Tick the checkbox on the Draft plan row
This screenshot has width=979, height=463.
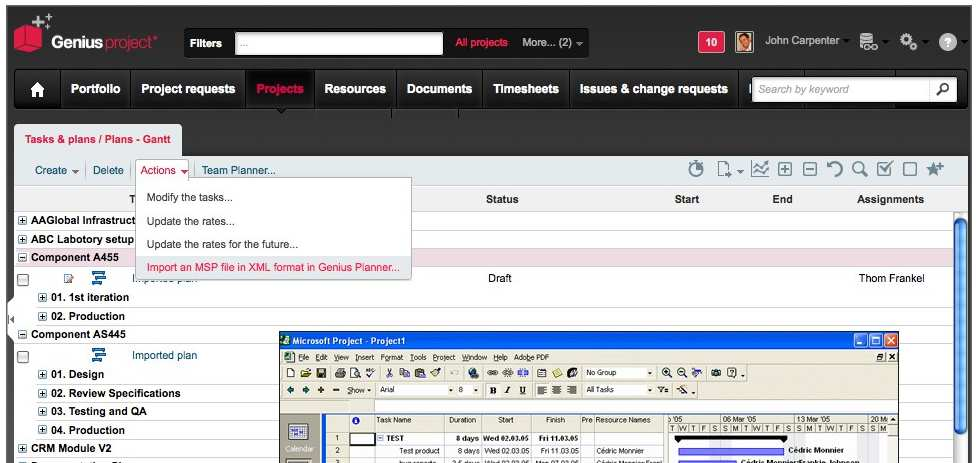tap(23, 280)
